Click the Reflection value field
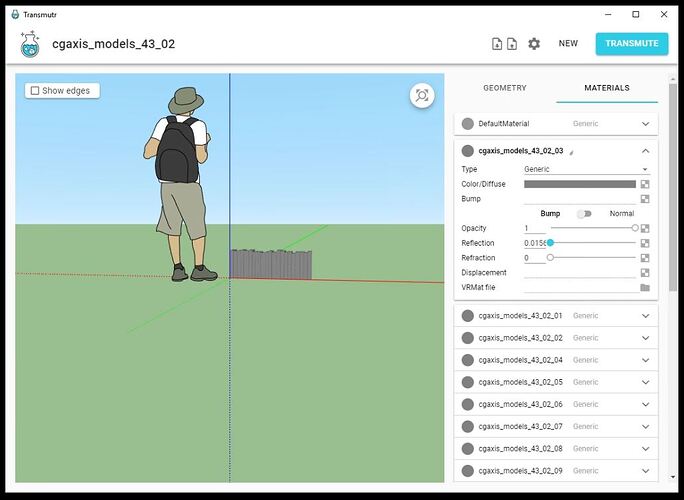This screenshot has width=684, height=500. pos(535,243)
